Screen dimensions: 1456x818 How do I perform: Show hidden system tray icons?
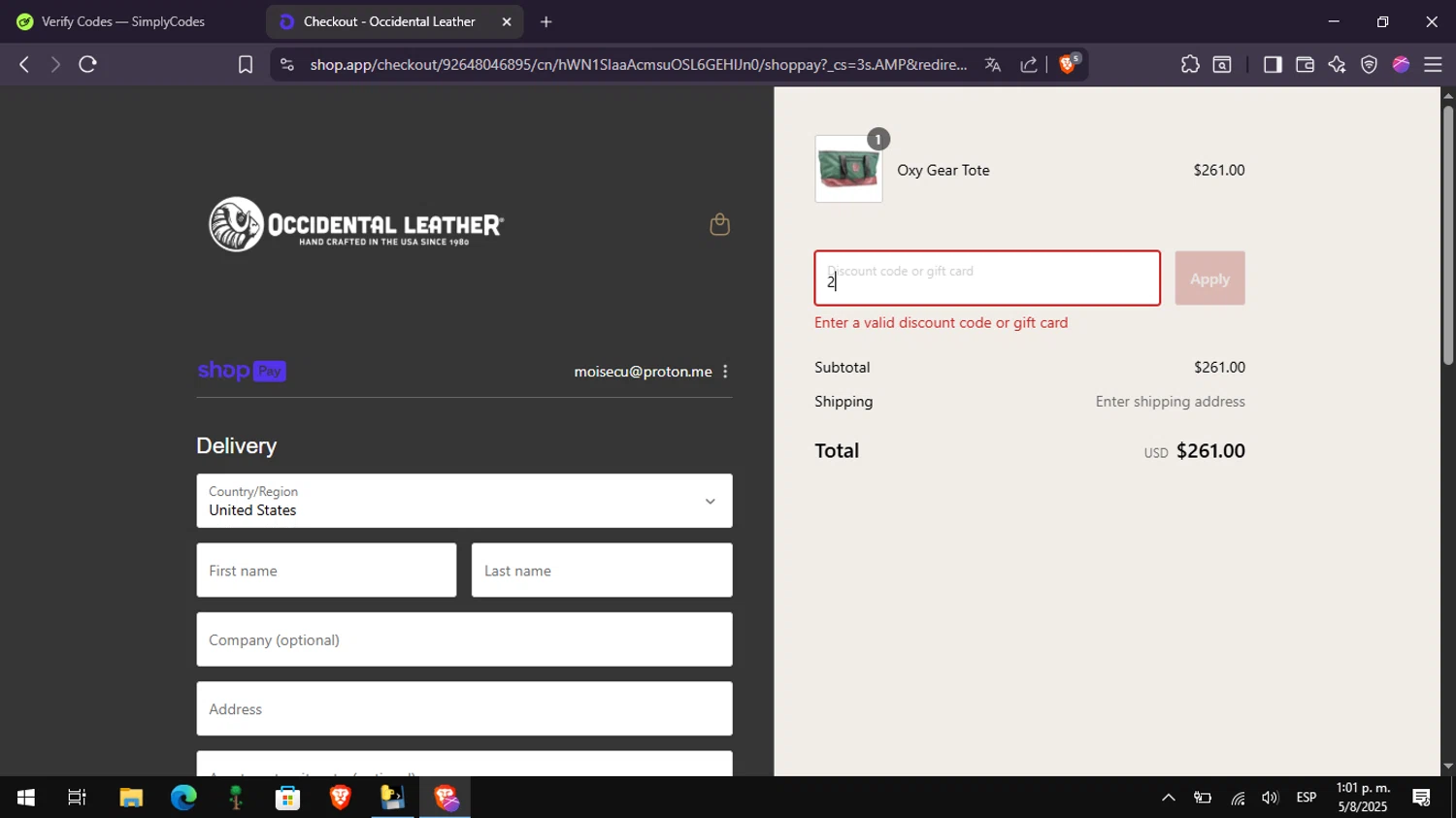click(x=1169, y=798)
